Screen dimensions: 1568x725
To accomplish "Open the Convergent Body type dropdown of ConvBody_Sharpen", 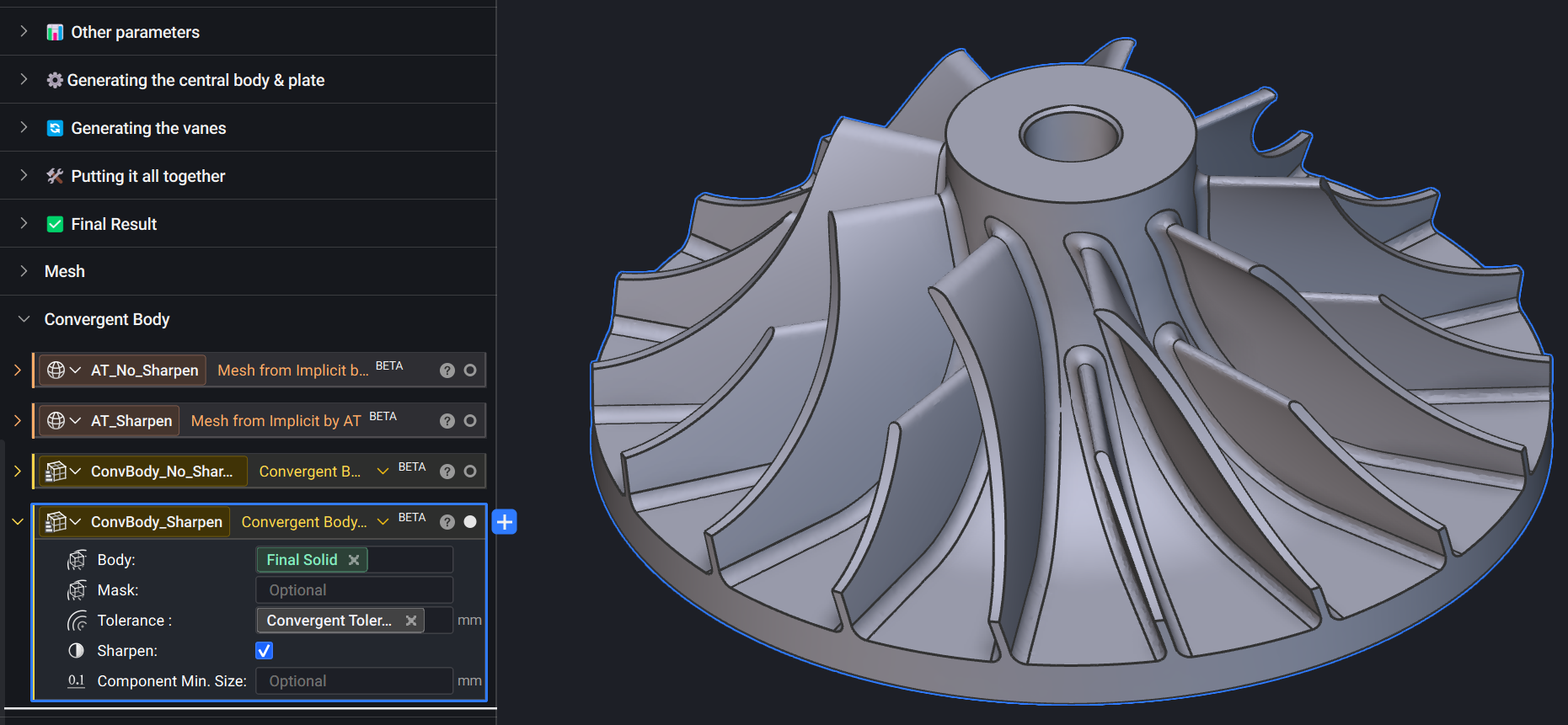I will pyautogui.click(x=383, y=522).
